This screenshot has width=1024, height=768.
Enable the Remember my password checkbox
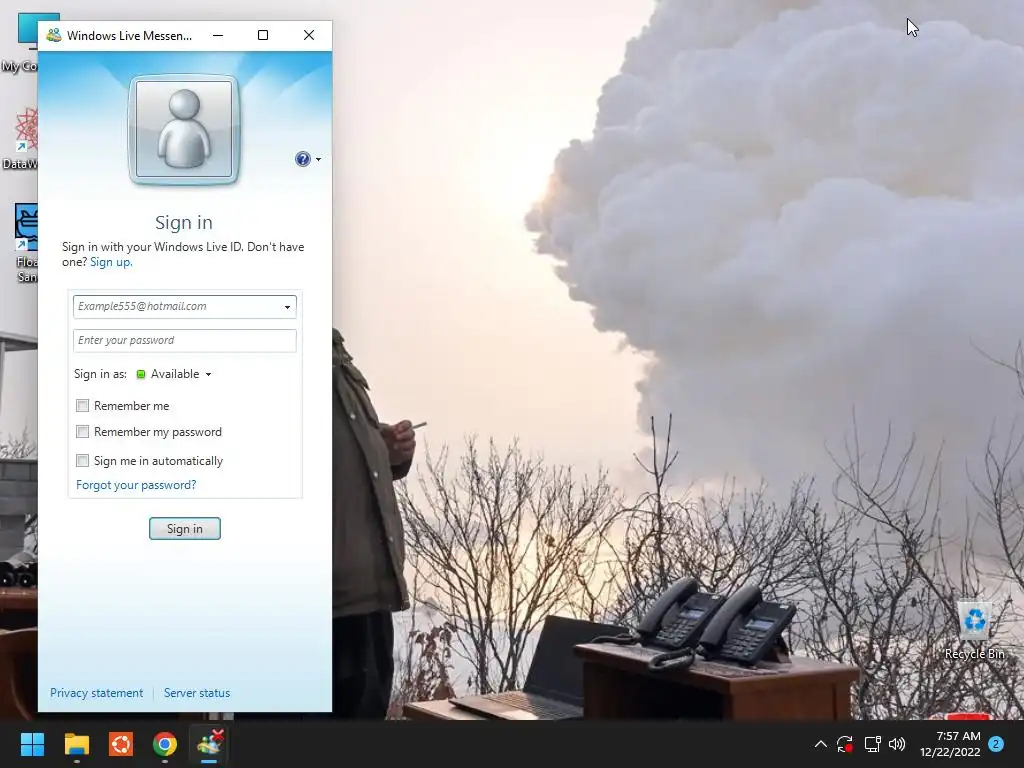tap(82, 432)
